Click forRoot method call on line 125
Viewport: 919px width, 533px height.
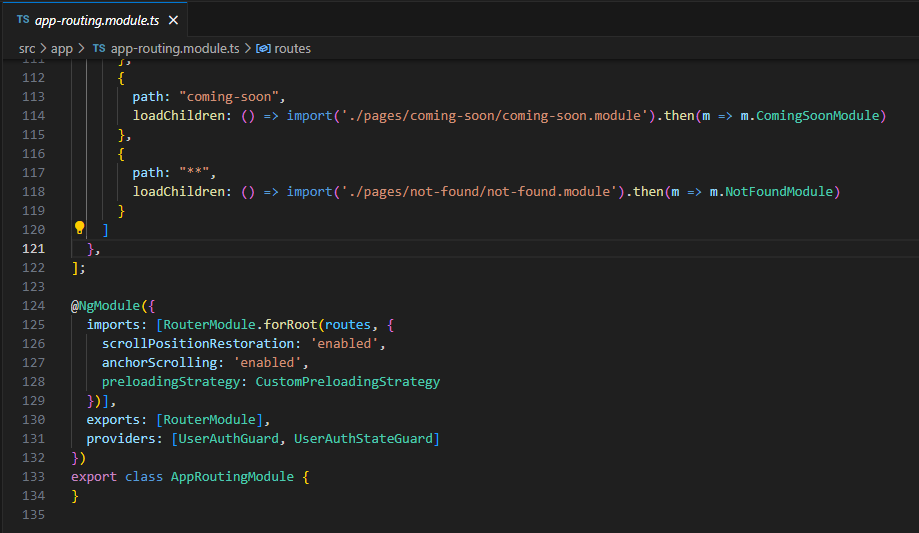pos(290,325)
